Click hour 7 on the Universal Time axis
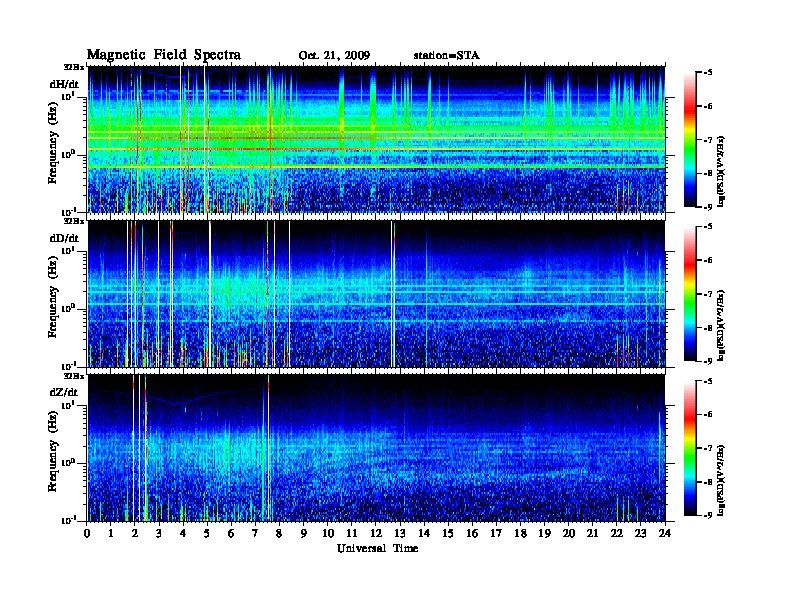 tap(255, 534)
